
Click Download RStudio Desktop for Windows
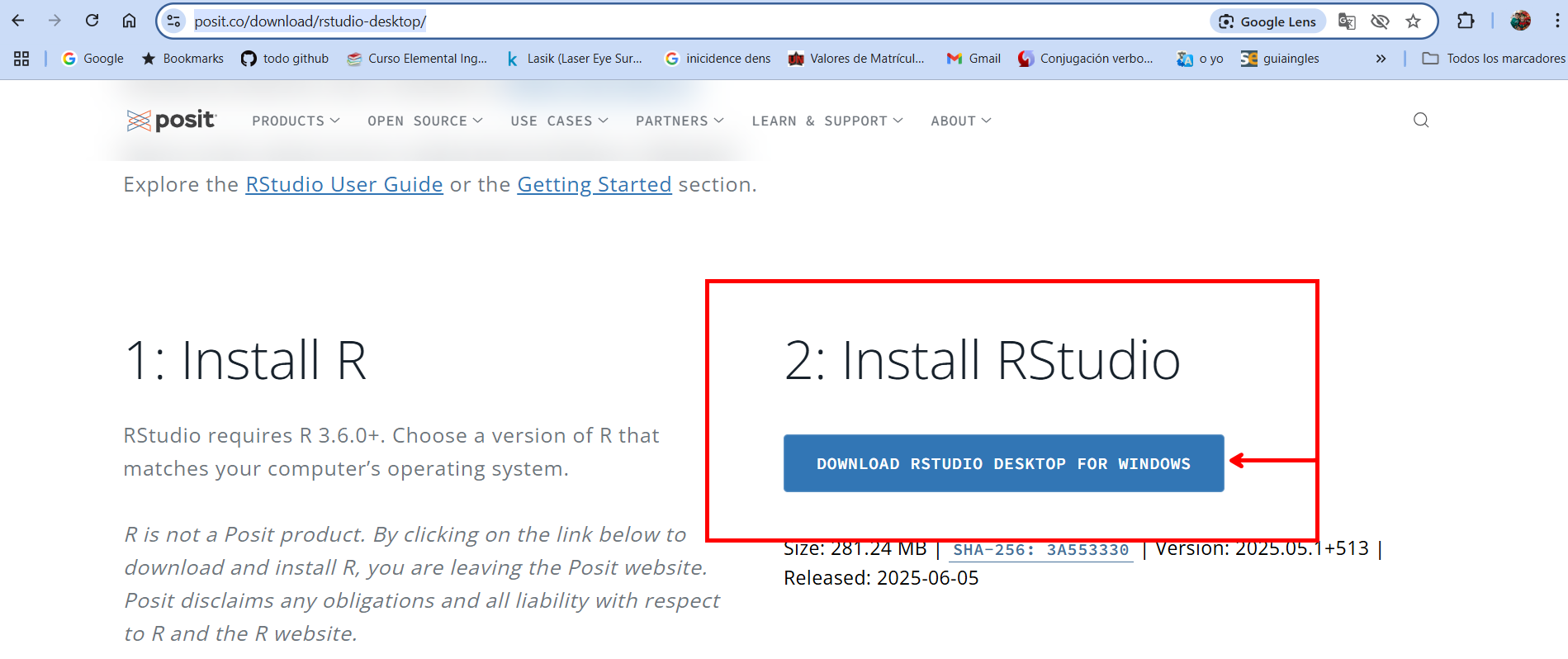1003,463
